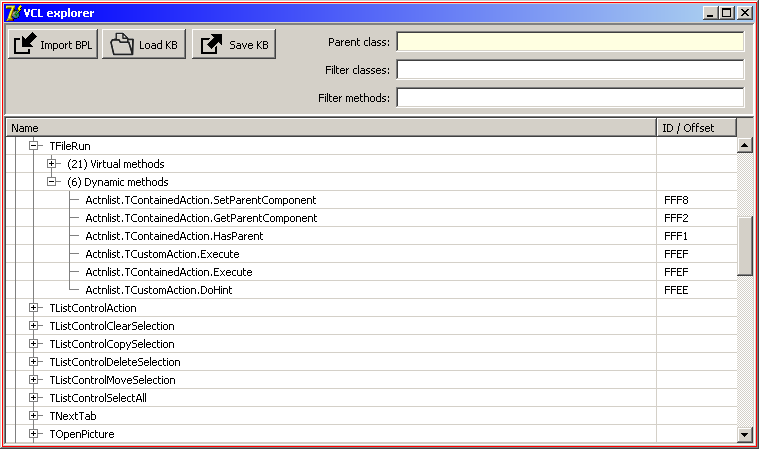Select the TOpenPicture label
This screenshot has width=759, height=449.
(82, 434)
